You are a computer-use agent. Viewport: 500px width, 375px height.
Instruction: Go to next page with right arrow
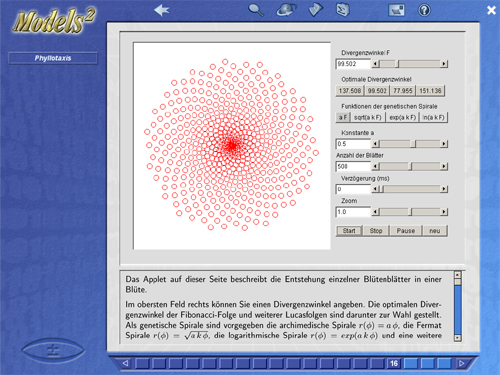(462, 363)
